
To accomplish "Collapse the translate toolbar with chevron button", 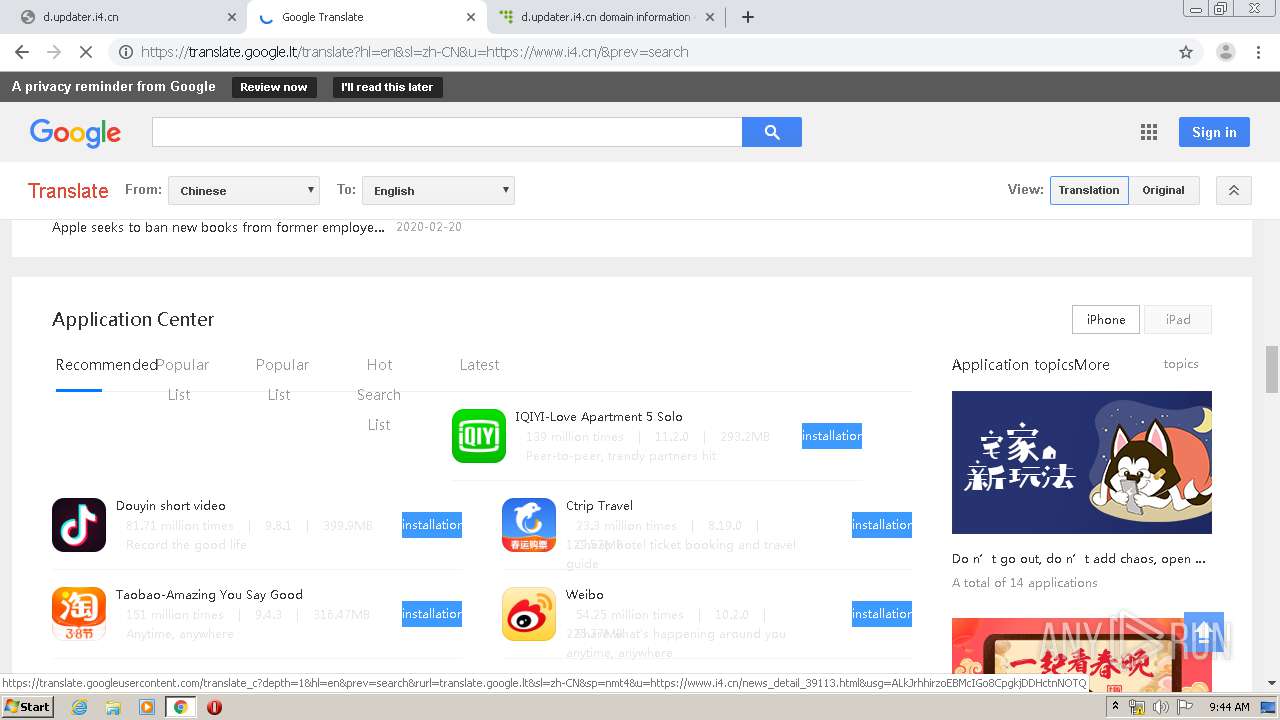I will [x=1233, y=190].
